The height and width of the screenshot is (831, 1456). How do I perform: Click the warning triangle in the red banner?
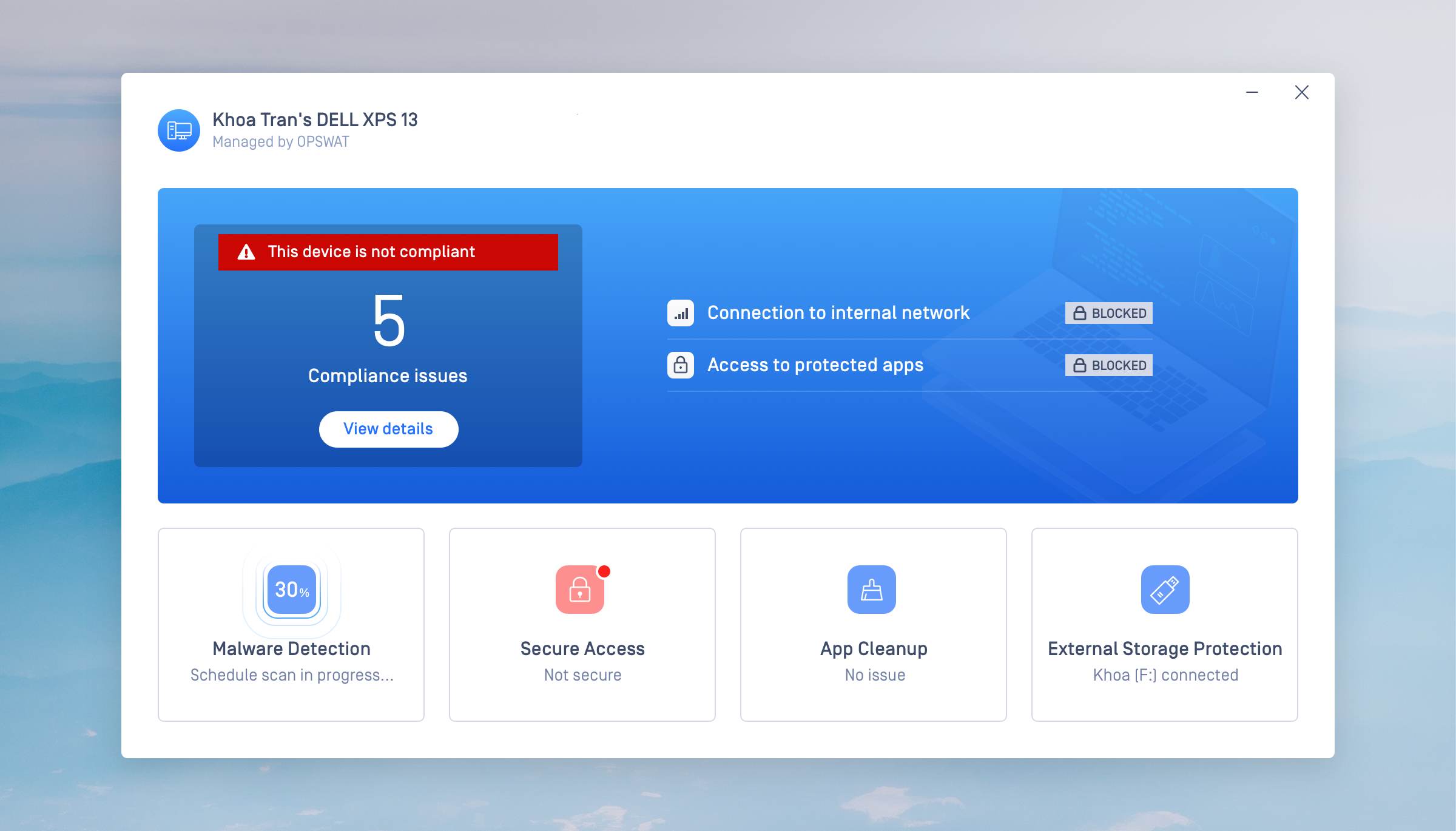pos(246,252)
